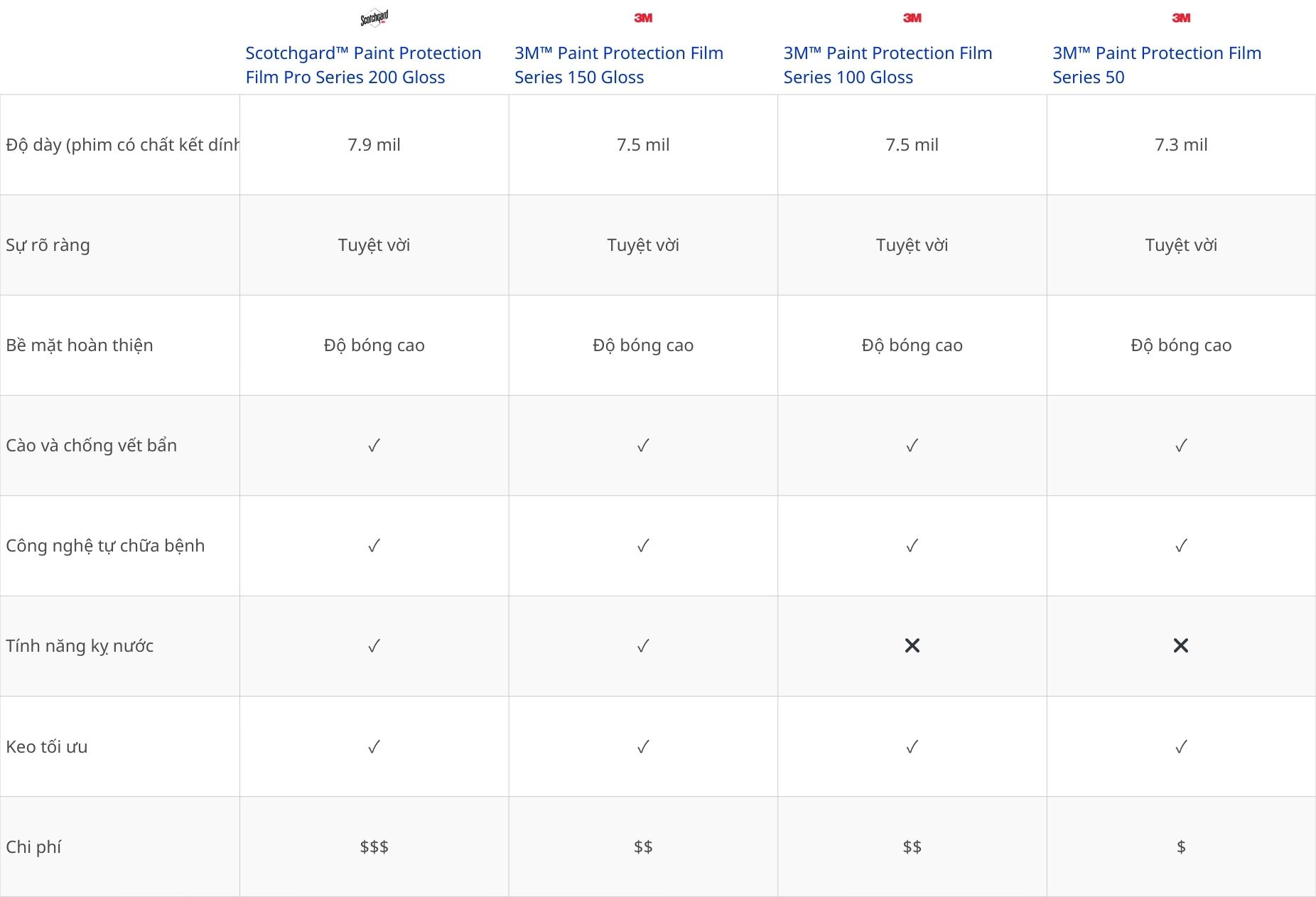Click the '7.9 mil' thickness cell

point(374,145)
